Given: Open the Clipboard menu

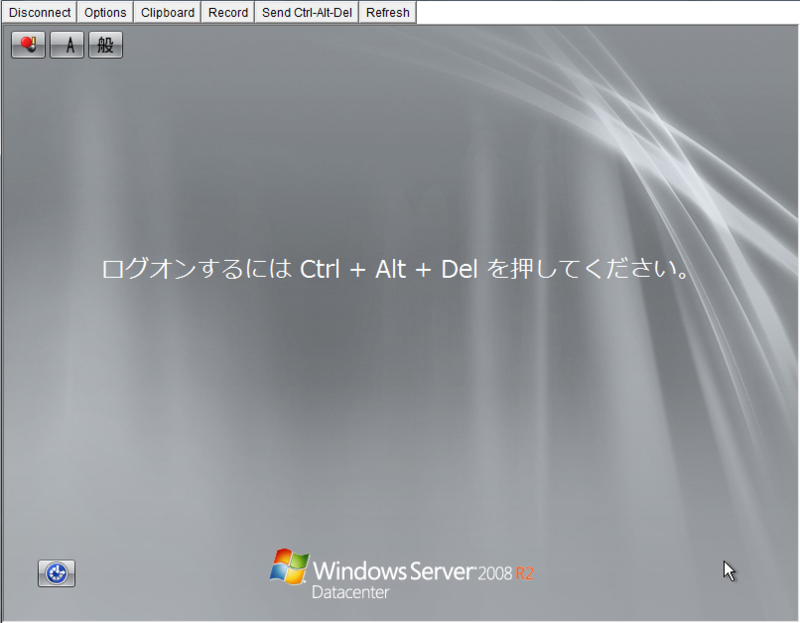Looking at the screenshot, I should pyautogui.click(x=167, y=12).
